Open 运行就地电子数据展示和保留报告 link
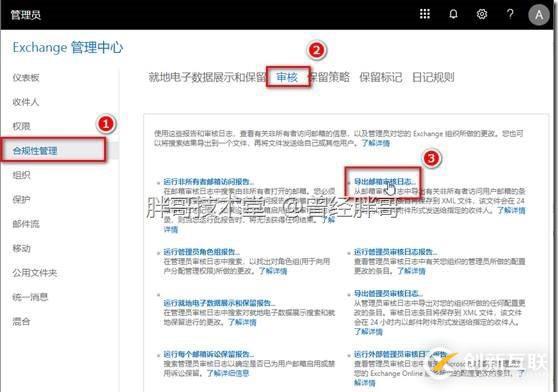The image size is (558, 392). 219,303
